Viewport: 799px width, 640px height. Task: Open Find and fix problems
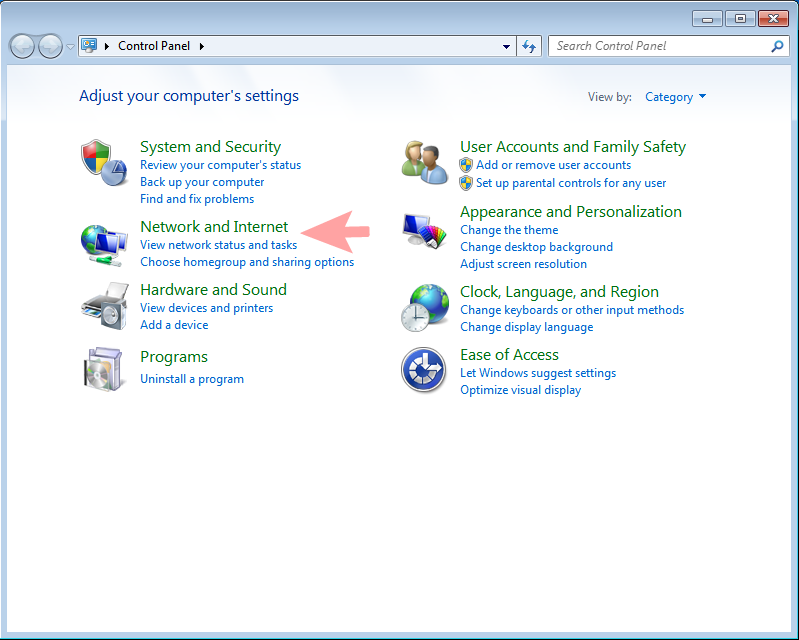[x=197, y=199]
